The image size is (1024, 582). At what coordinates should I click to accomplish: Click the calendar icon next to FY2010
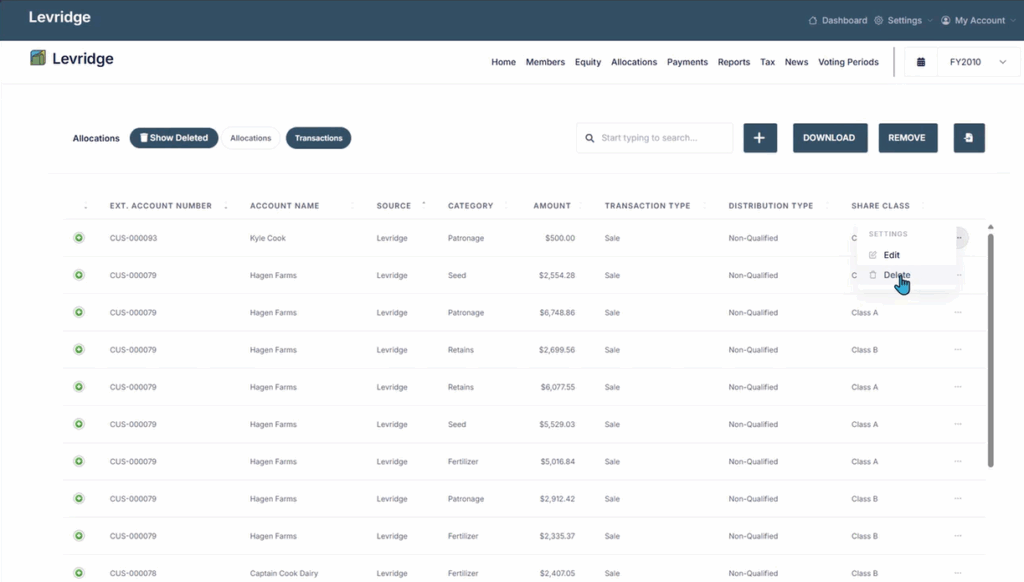click(x=921, y=61)
